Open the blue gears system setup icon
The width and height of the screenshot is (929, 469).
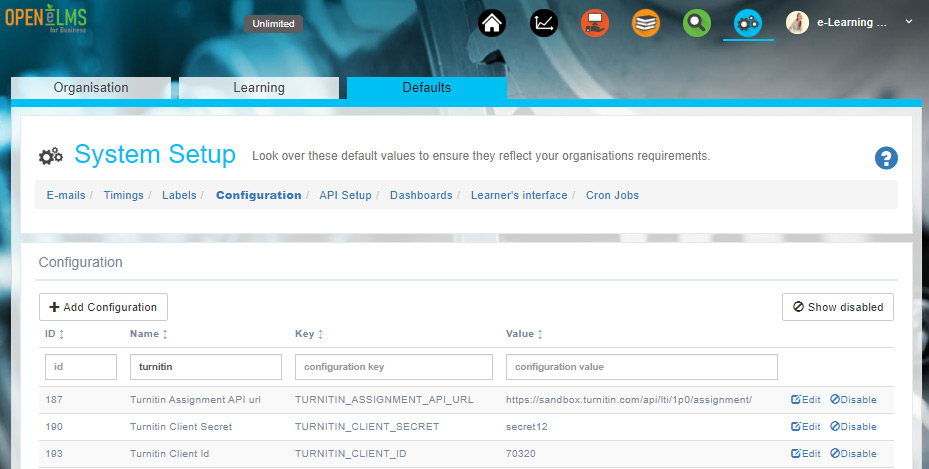pos(748,22)
